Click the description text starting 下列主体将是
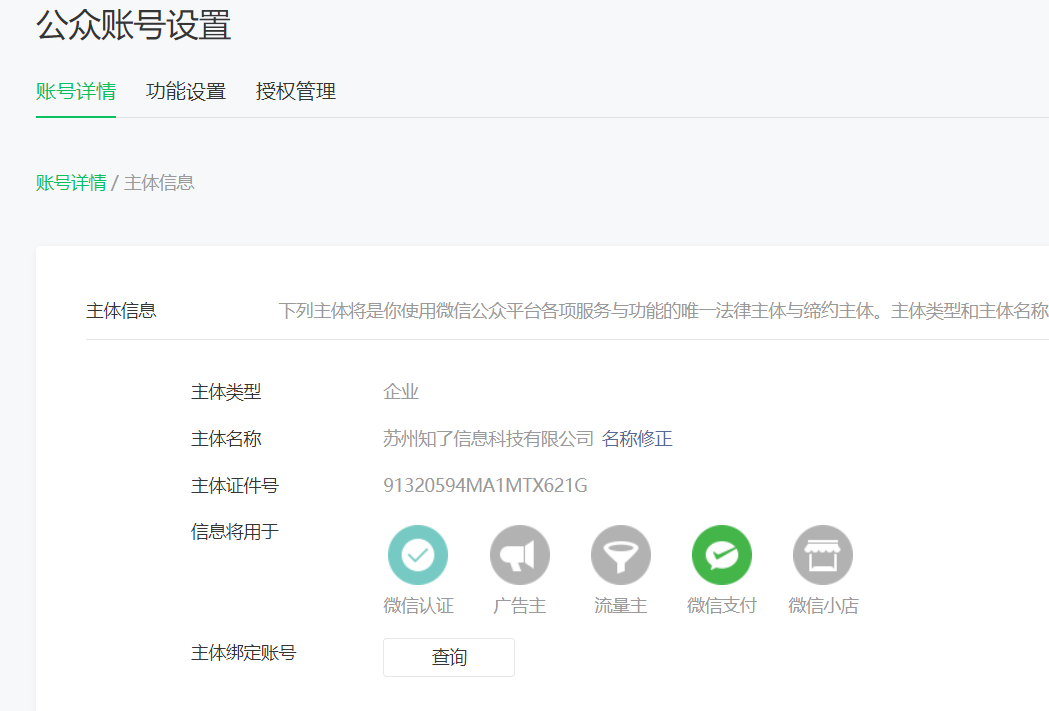This screenshot has width=1049, height=711. pos(664,311)
